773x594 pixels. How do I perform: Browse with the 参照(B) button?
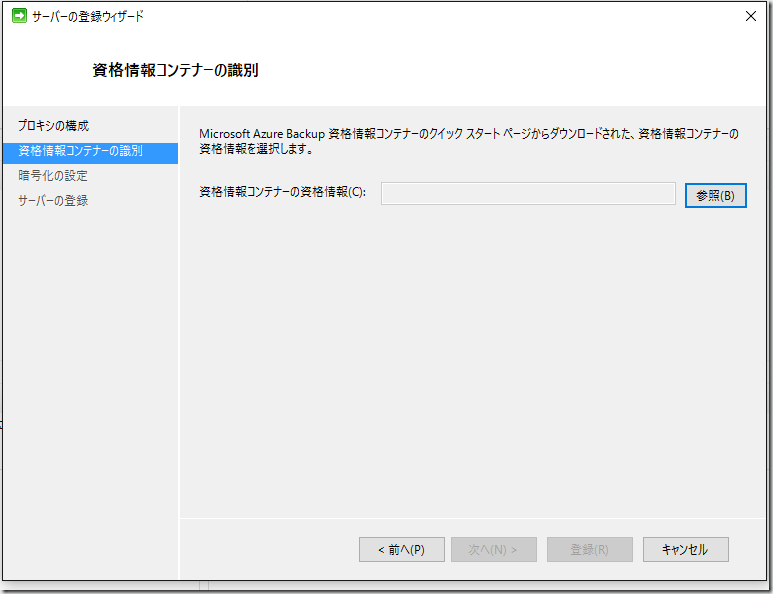[715, 196]
